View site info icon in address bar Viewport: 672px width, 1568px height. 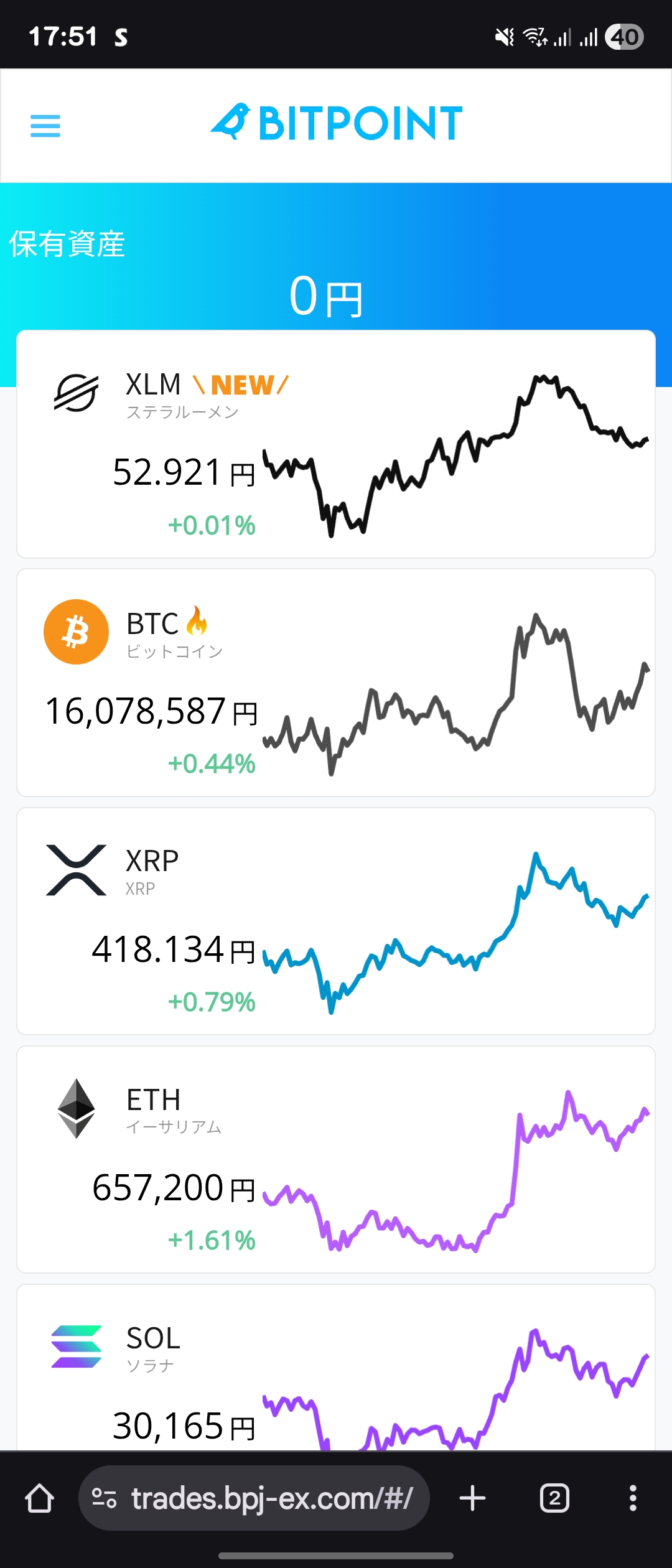coord(104,1498)
